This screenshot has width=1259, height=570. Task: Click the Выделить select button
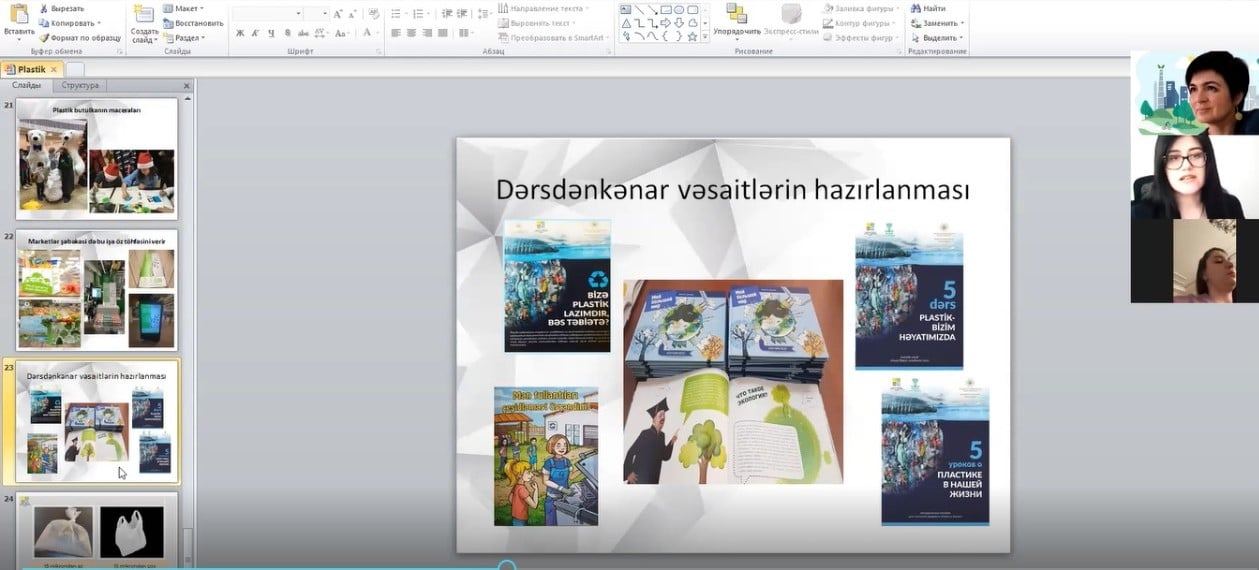937,37
